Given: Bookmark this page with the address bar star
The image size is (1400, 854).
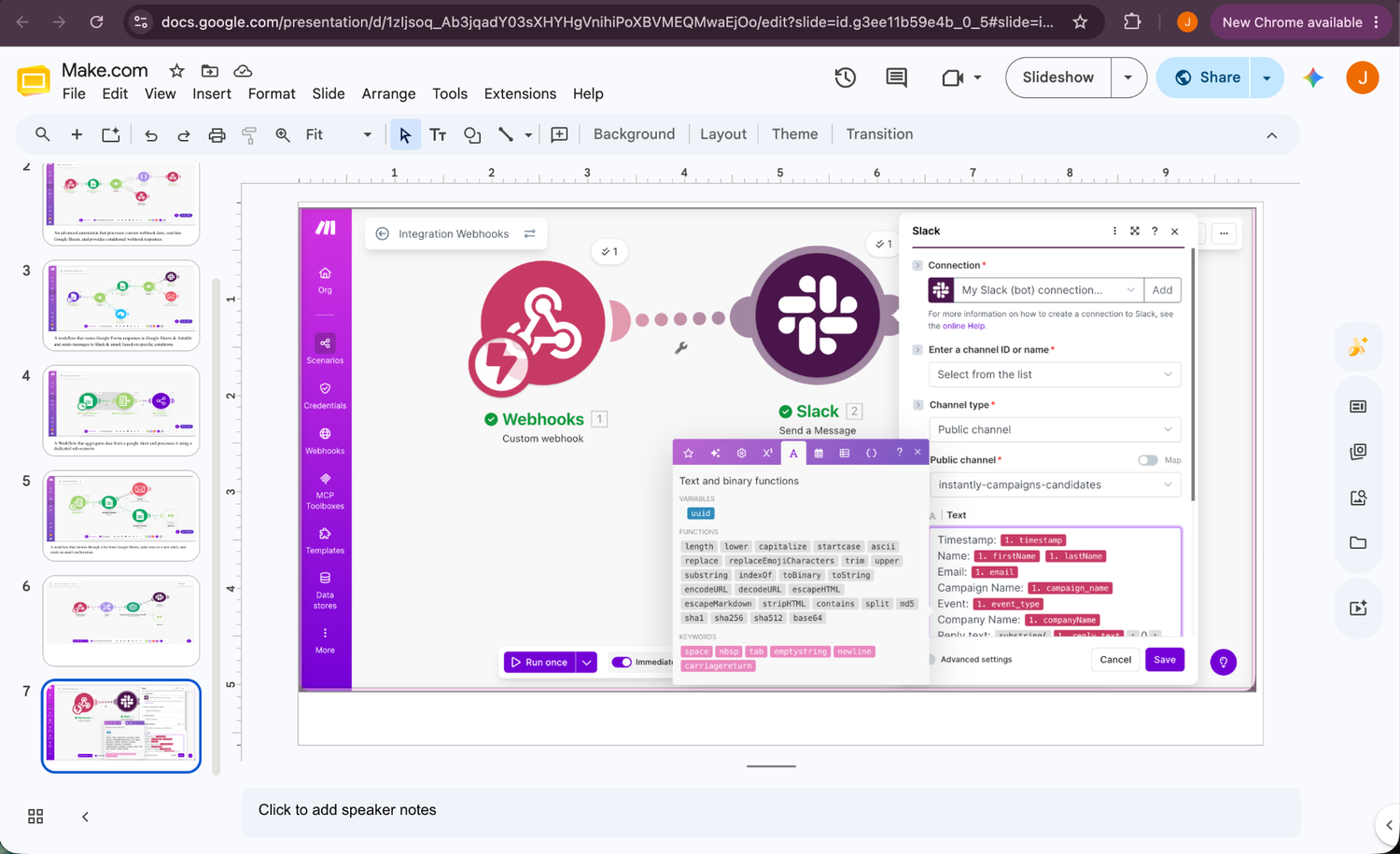Looking at the screenshot, I should pyautogui.click(x=1080, y=21).
